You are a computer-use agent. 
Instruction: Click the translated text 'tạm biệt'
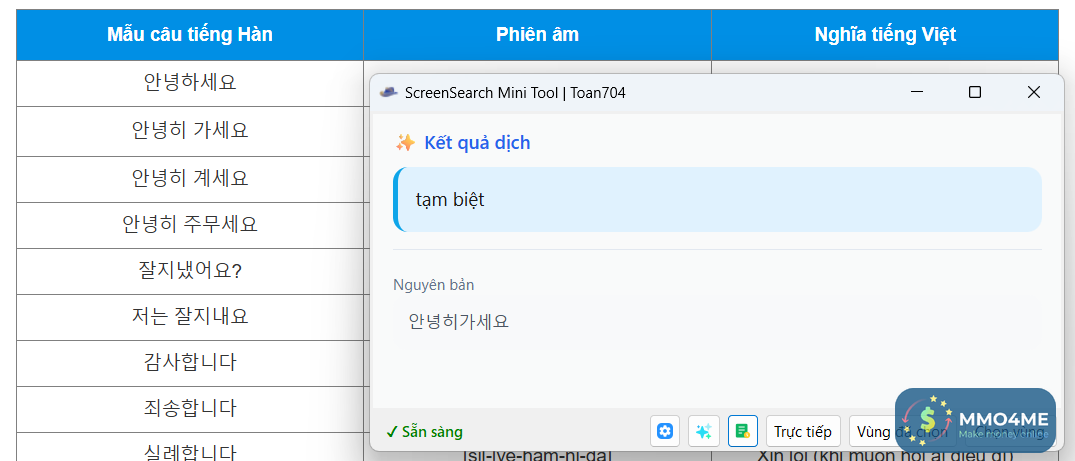click(450, 200)
